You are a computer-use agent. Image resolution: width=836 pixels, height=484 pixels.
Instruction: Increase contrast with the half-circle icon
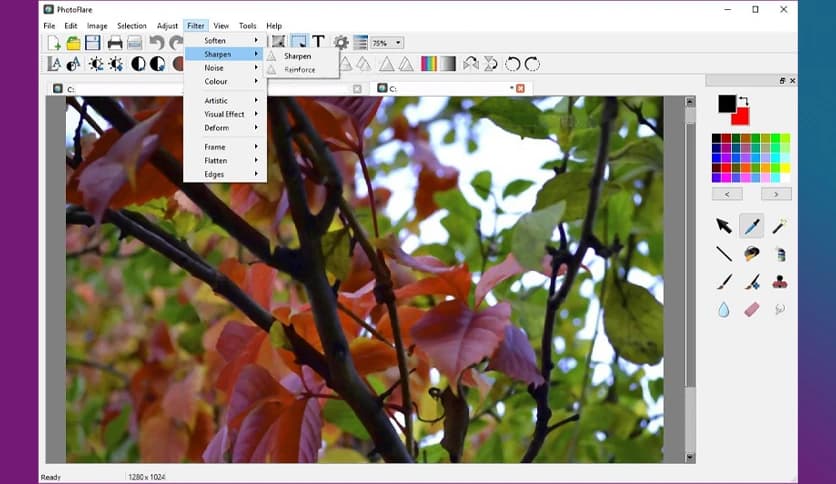pos(138,64)
